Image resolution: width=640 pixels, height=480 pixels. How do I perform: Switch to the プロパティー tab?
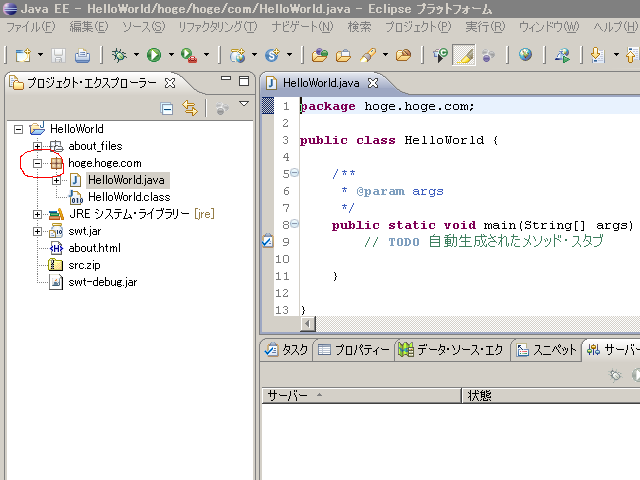point(353,350)
